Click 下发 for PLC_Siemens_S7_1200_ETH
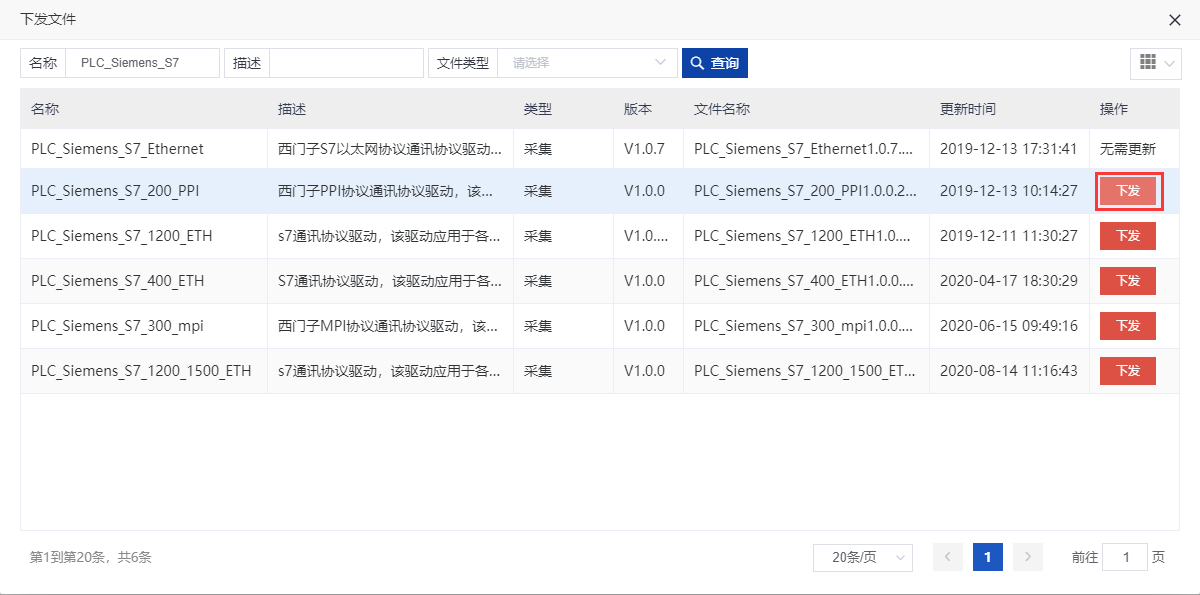Screen dimensions: 1200x595 pos(1128,236)
